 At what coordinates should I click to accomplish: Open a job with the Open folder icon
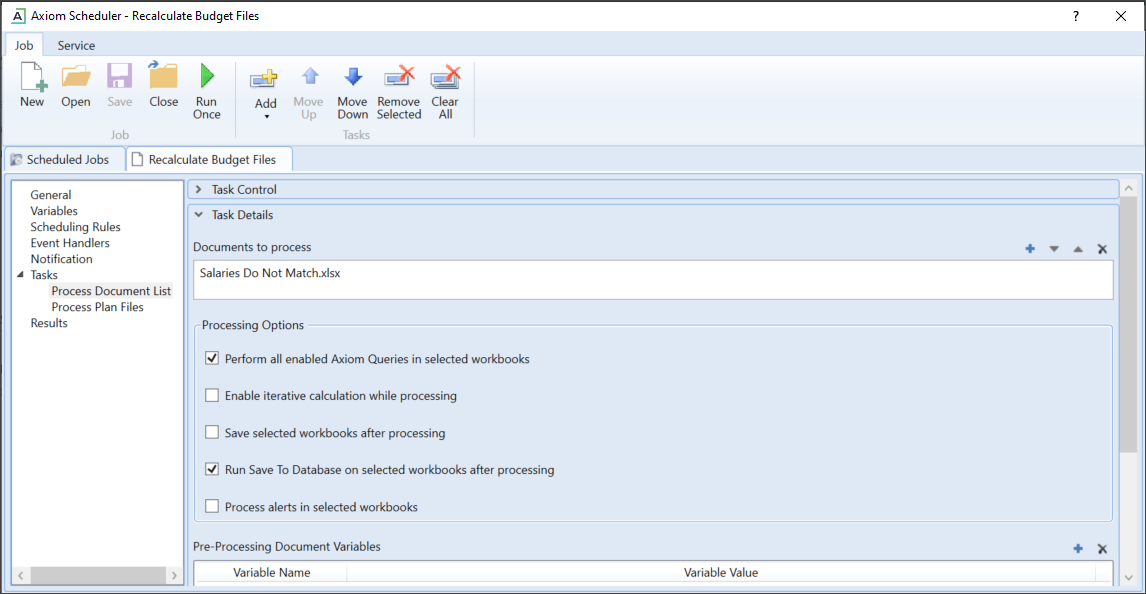pyautogui.click(x=76, y=78)
